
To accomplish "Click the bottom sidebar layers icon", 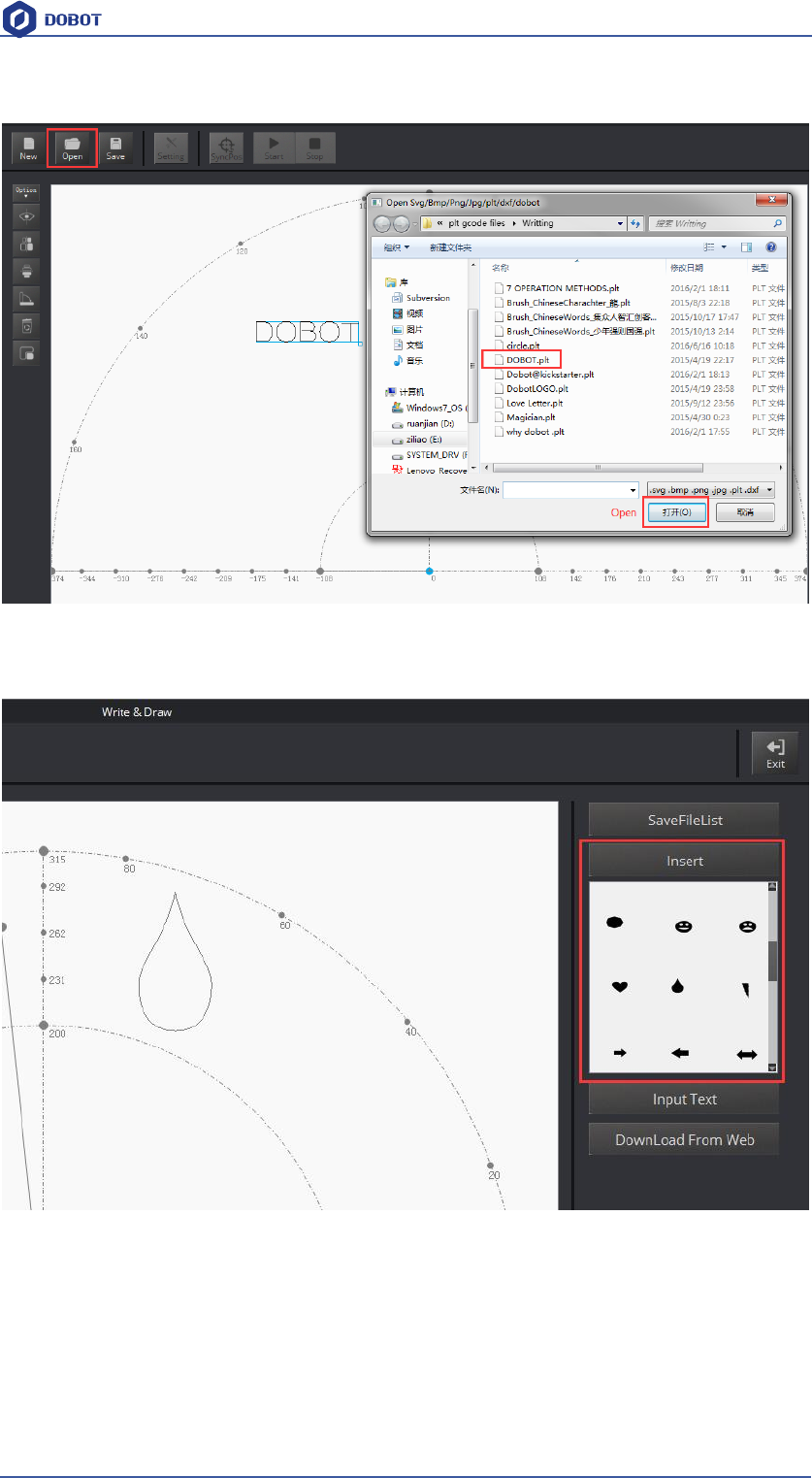I will pos(26,352).
